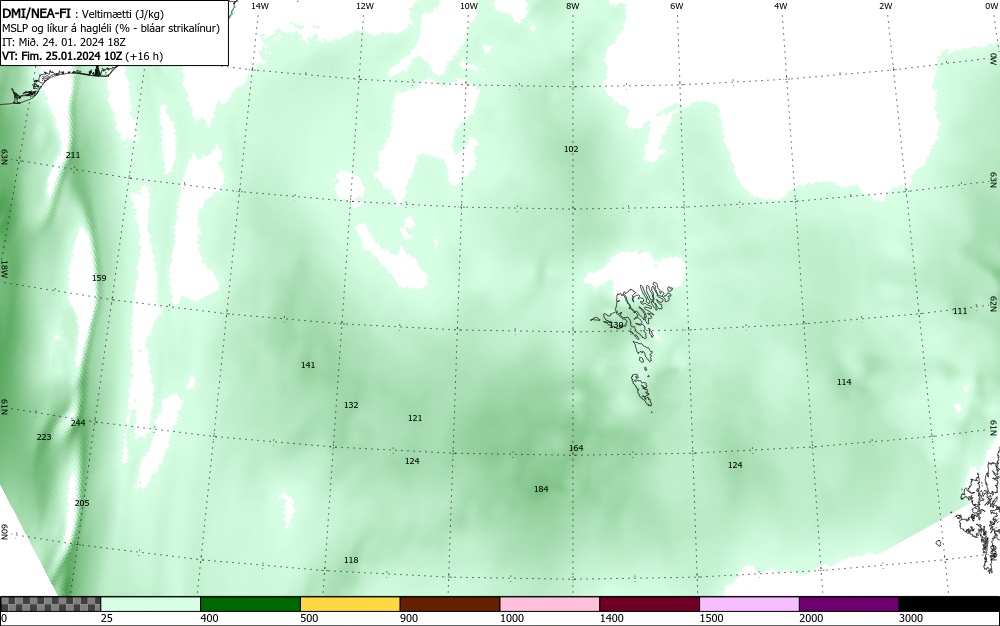Click the 211 value on the map
The image size is (1000, 626).
73,155
